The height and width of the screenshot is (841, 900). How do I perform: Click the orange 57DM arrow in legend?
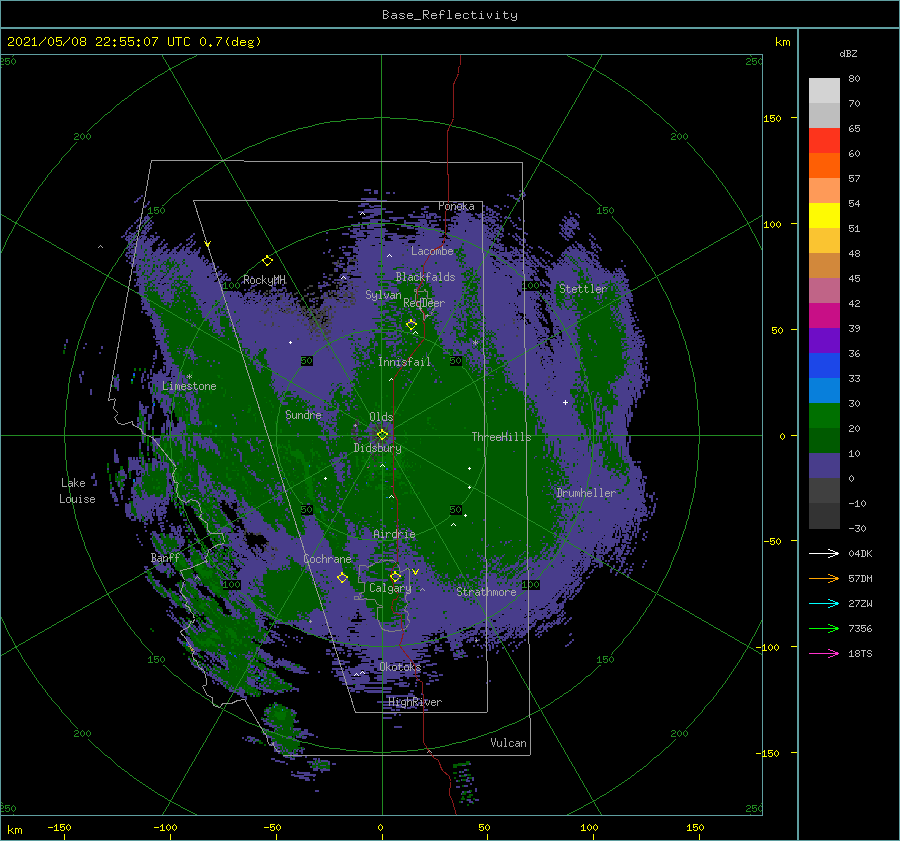click(824, 579)
